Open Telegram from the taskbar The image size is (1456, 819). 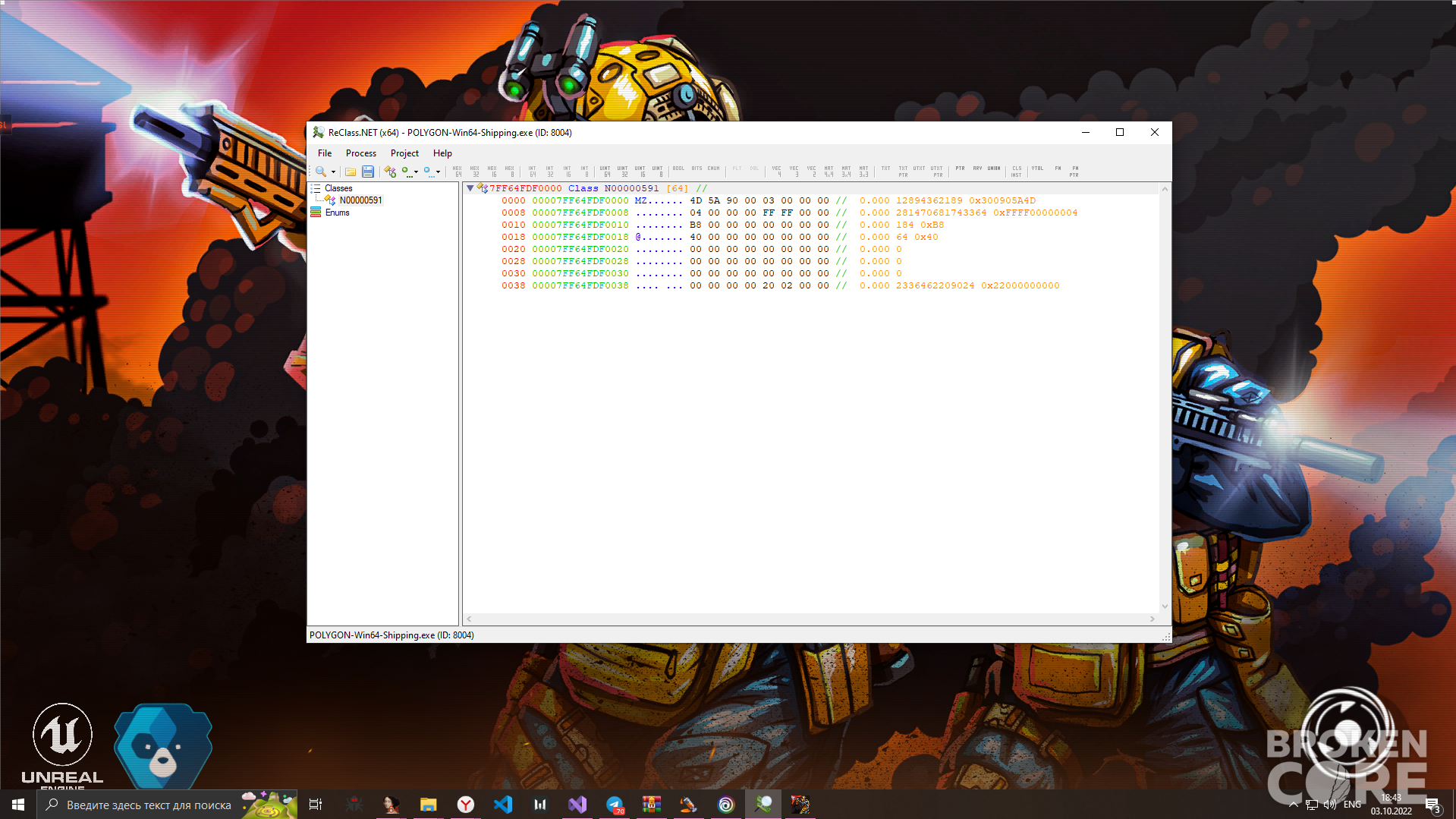(x=615, y=805)
